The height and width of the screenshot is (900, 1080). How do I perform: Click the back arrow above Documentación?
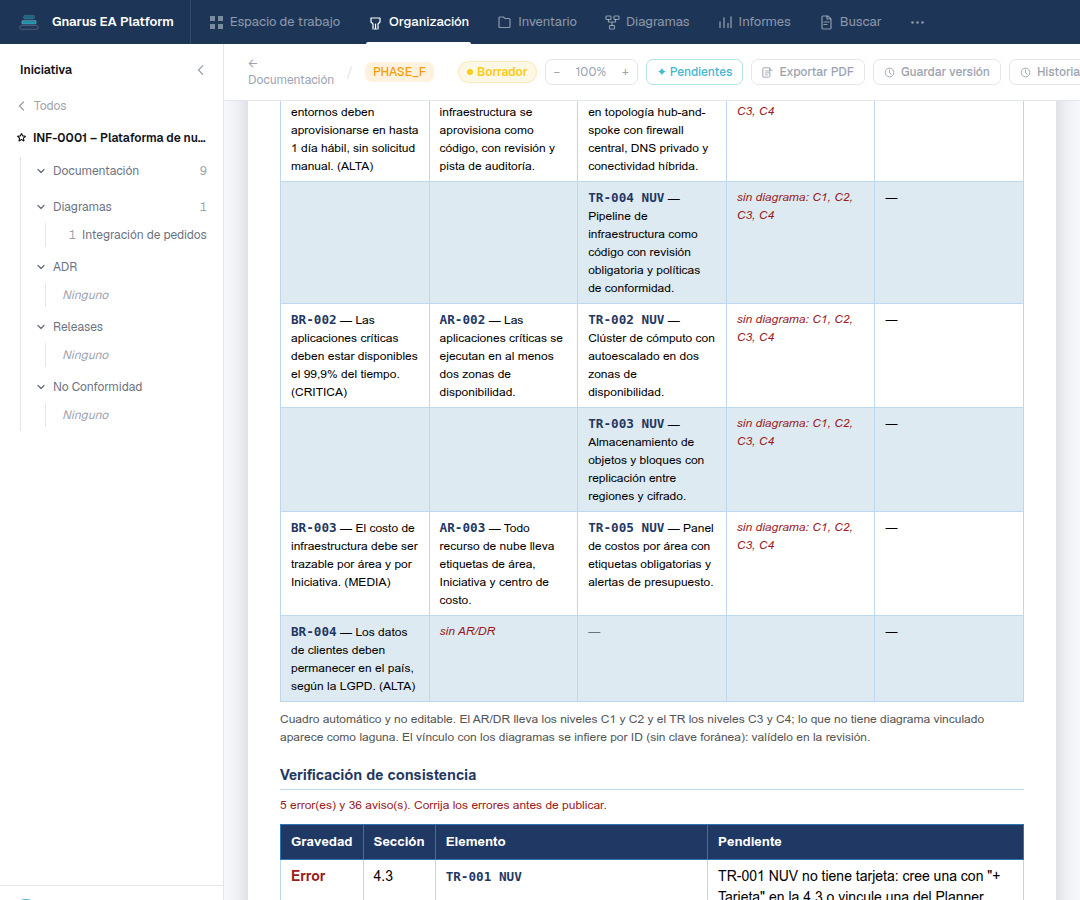pos(253,63)
